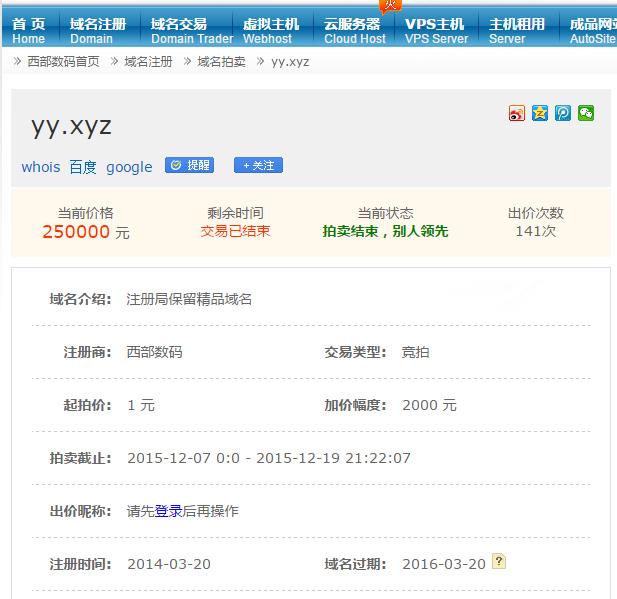Click the 西部数码首页 breadcrumb
617x599 pixels.
point(63,62)
